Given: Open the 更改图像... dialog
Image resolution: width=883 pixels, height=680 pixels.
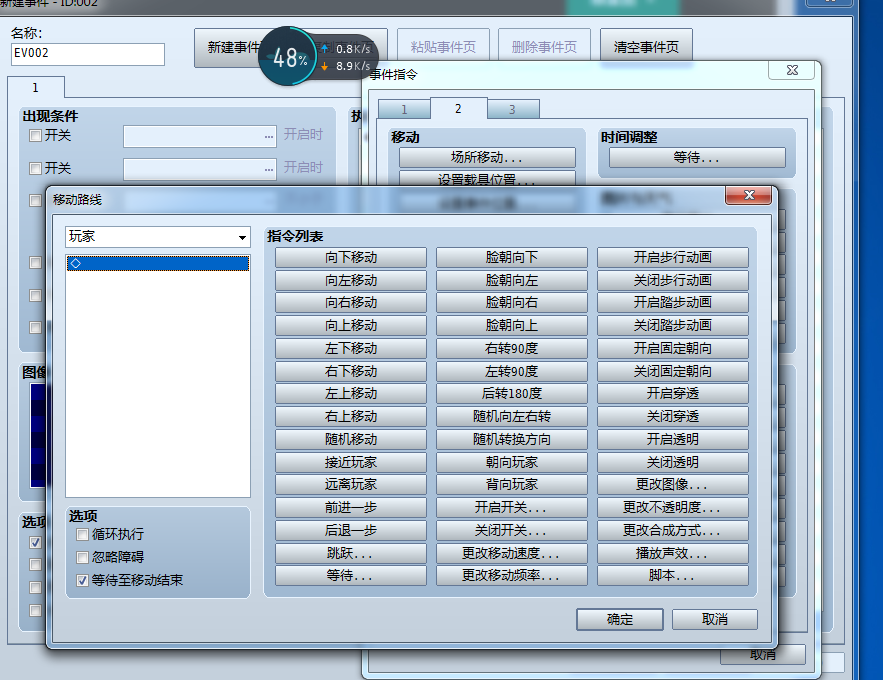Looking at the screenshot, I should [673, 485].
